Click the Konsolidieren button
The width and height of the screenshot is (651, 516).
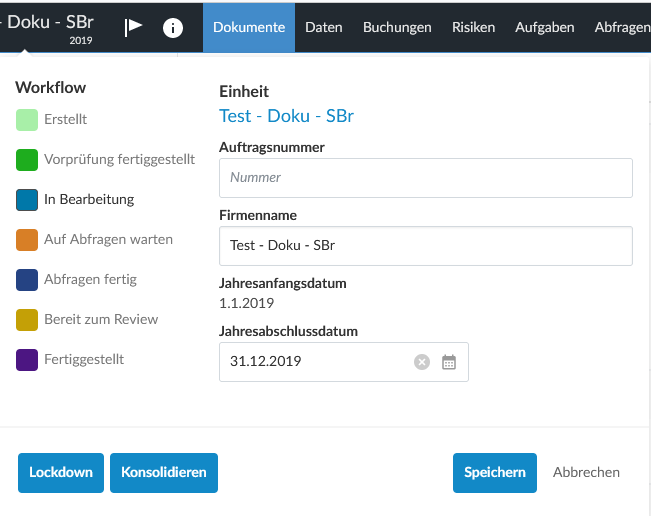pyautogui.click(x=164, y=473)
